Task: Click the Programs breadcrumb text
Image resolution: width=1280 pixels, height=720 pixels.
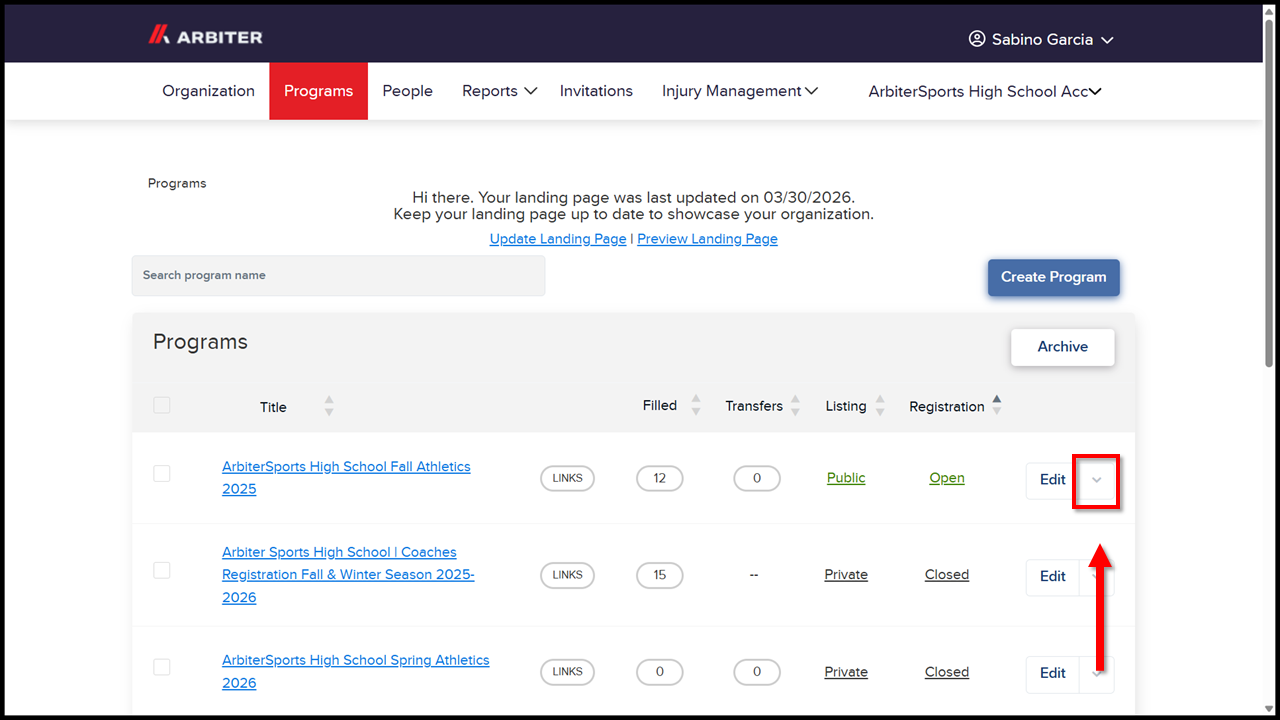Action: point(177,183)
